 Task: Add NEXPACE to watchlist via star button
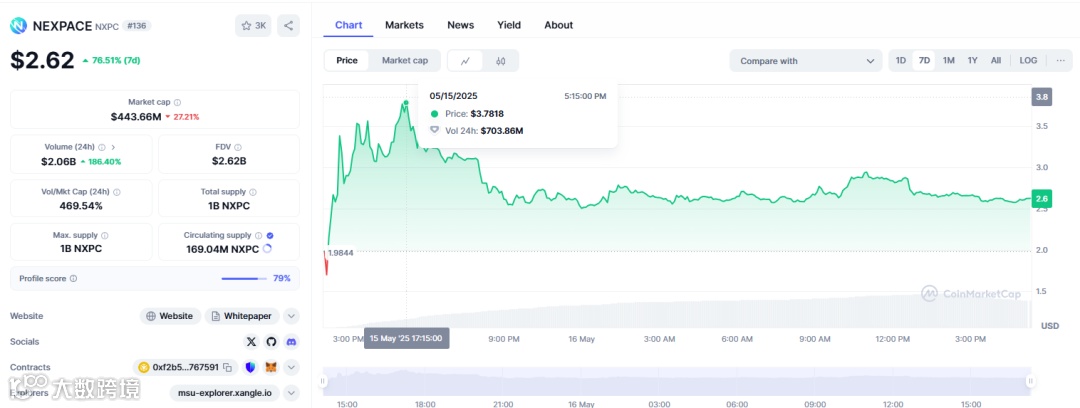pyautogui.click(x=253, y=25)
